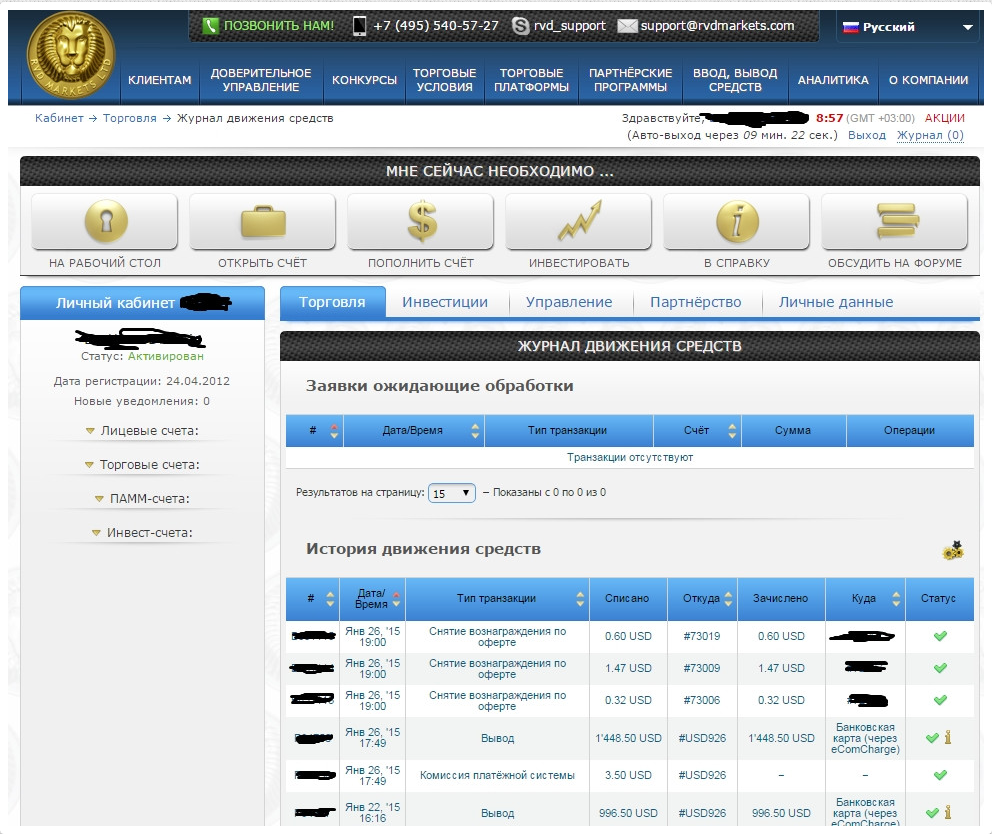Sort history by Откуда arrows
992x834 pixels.
coord(728,599)
